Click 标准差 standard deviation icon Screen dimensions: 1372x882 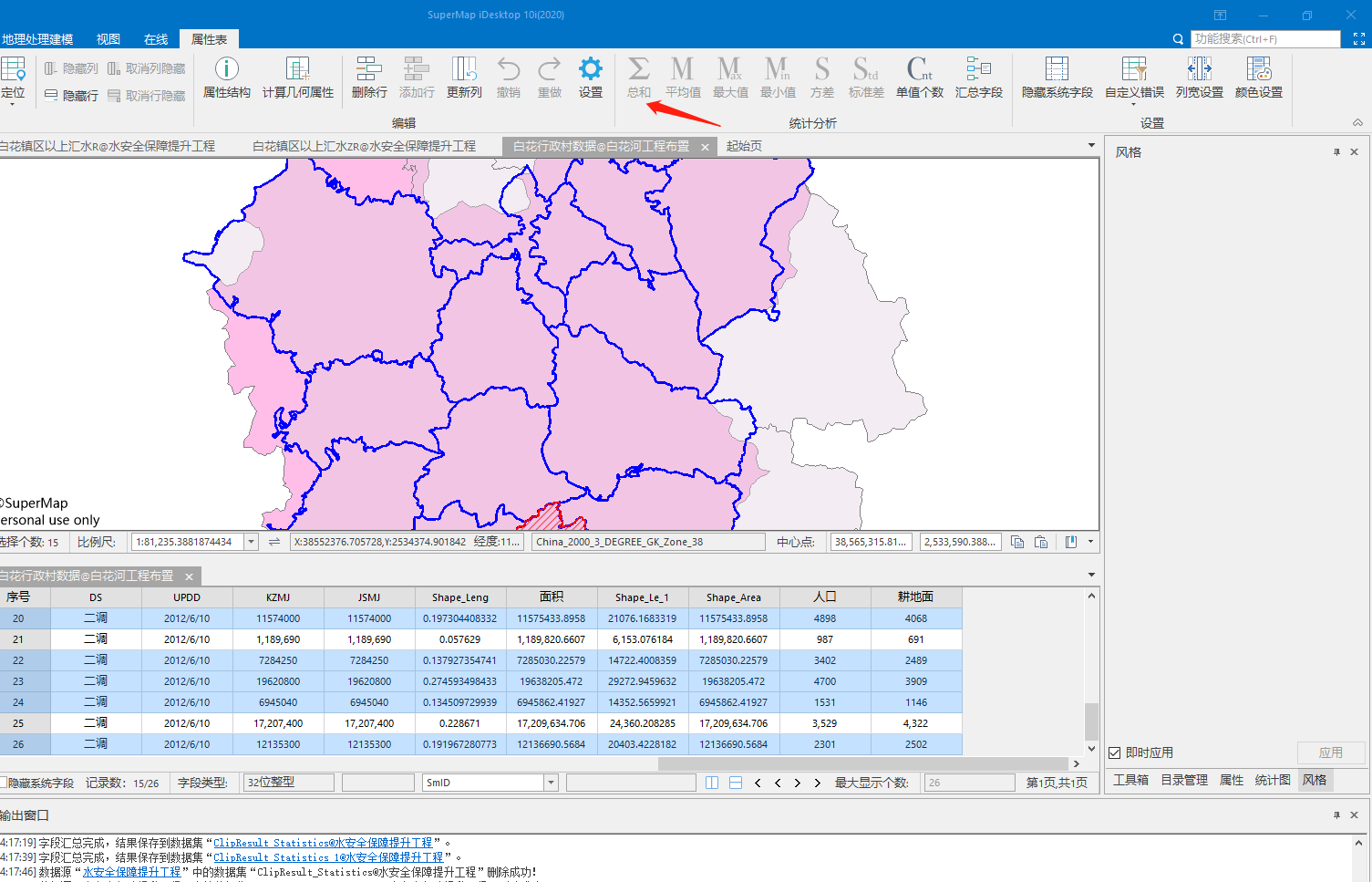(866, 69)
